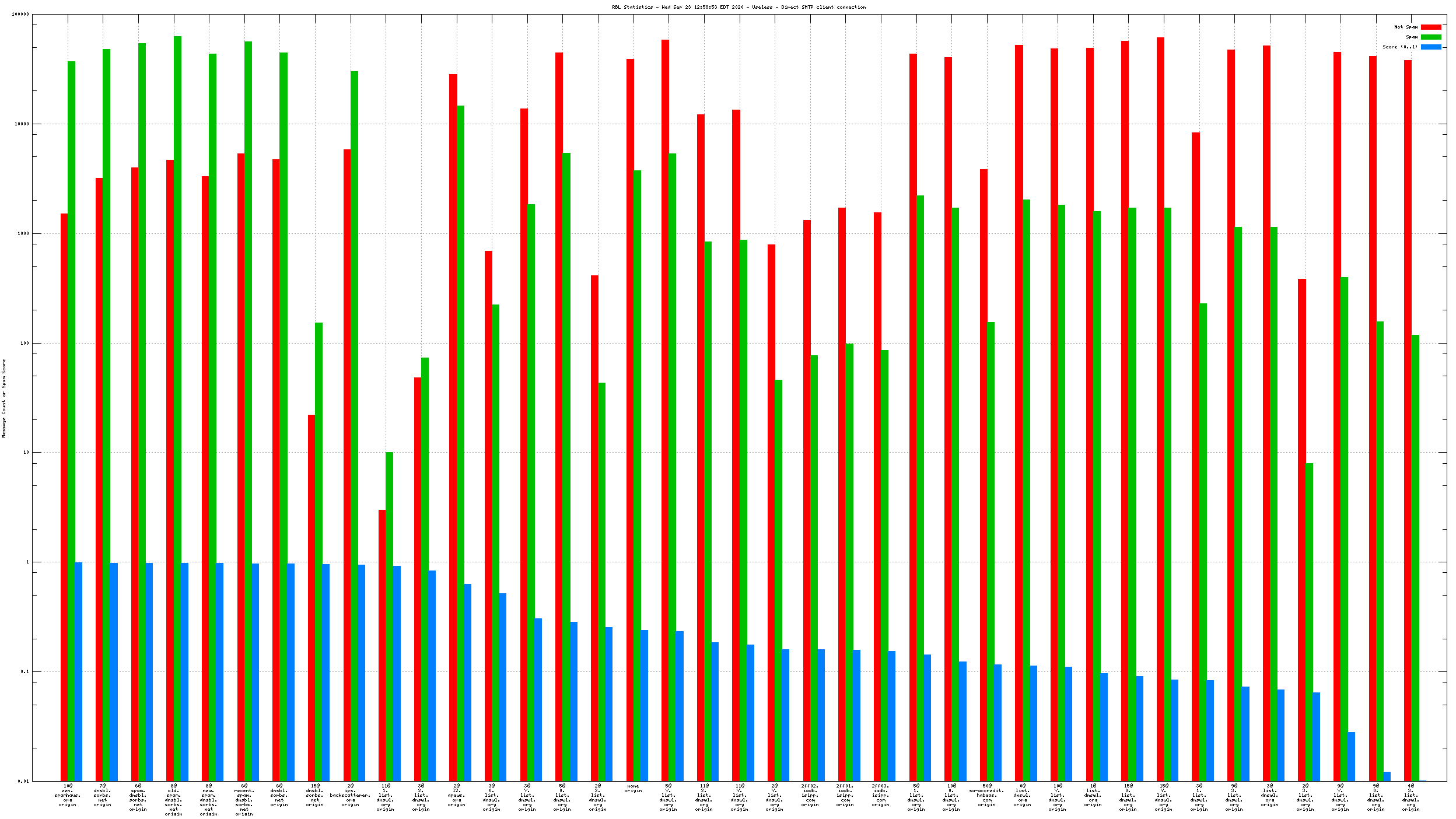Click the blue bar above 'none origin'

pos(644,705)
